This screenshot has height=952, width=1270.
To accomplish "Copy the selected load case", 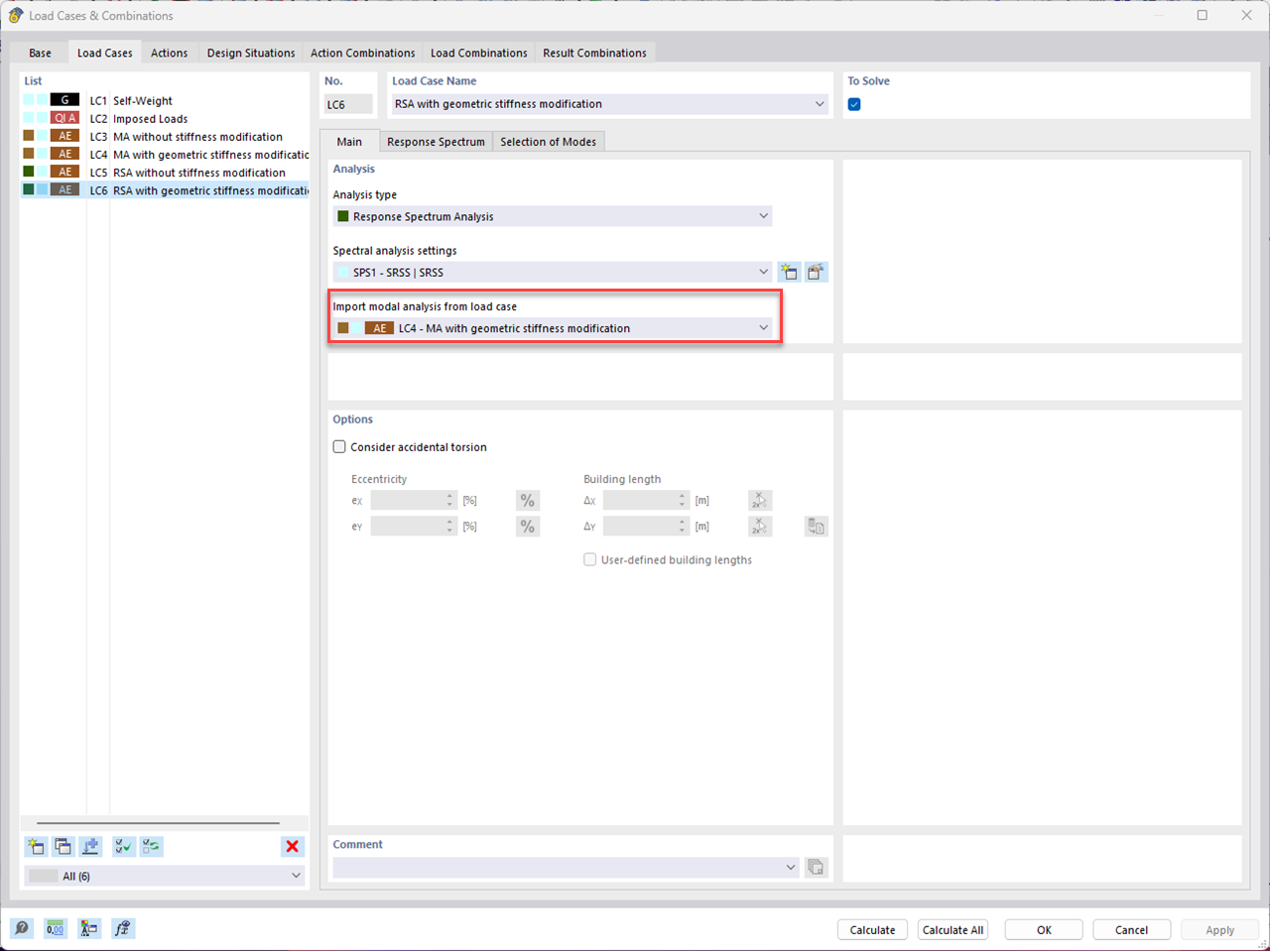I will 63,846.
